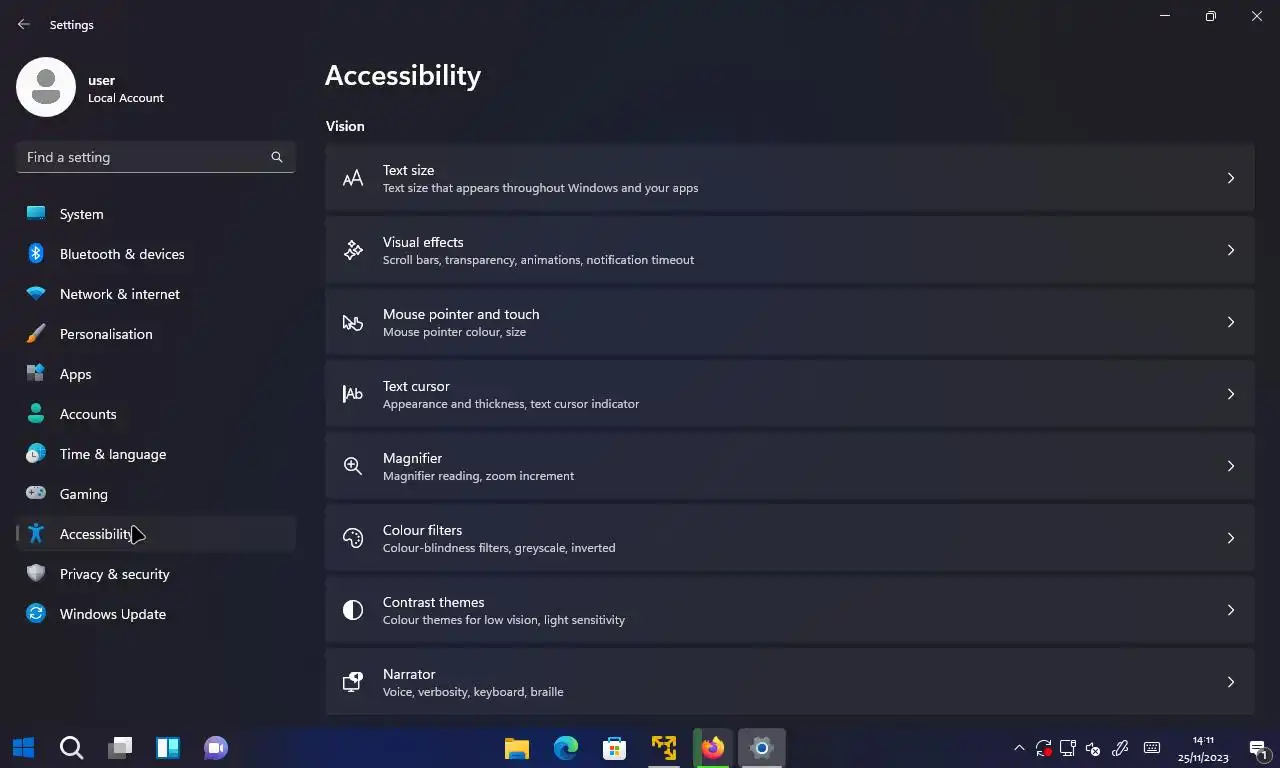
Task: Click the Windows Update sync icon
Action: click(x=36, y=613)
